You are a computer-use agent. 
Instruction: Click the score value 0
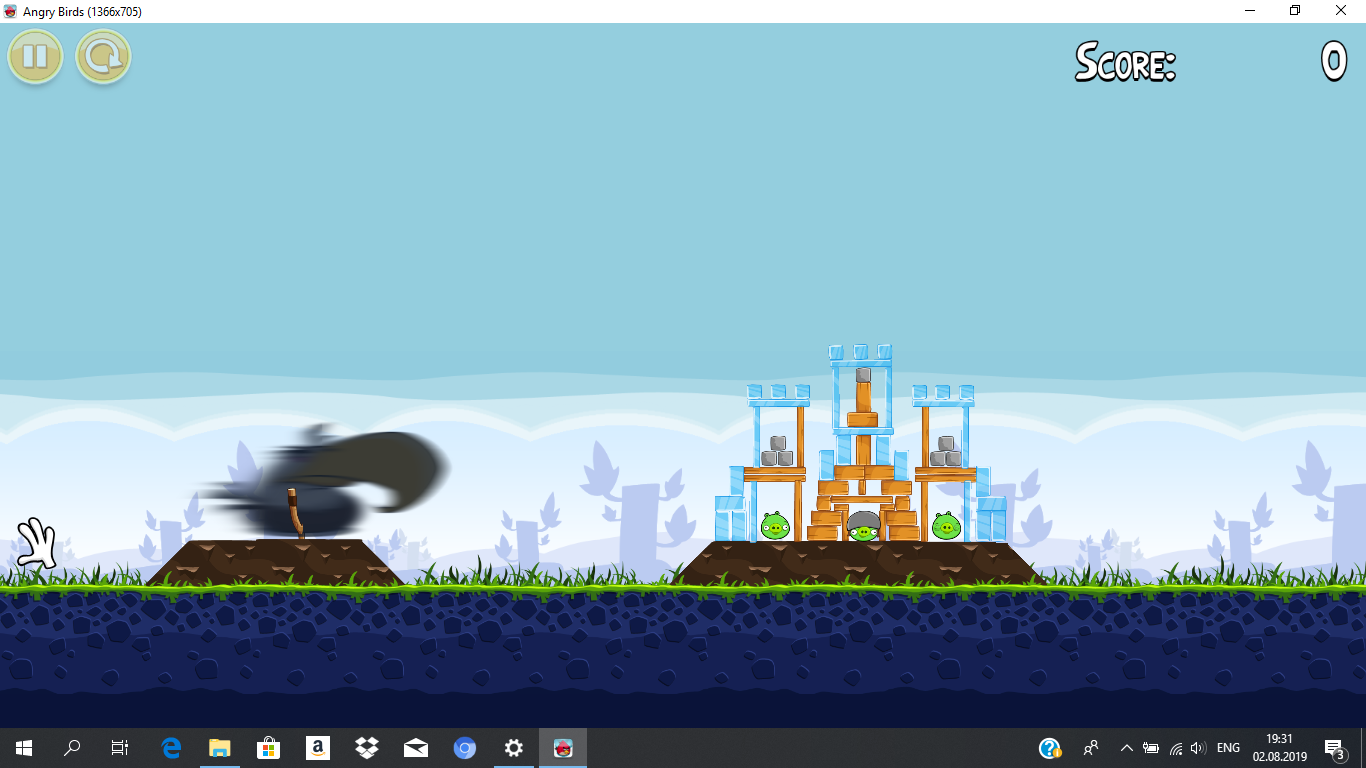(x=1334, y=62)
